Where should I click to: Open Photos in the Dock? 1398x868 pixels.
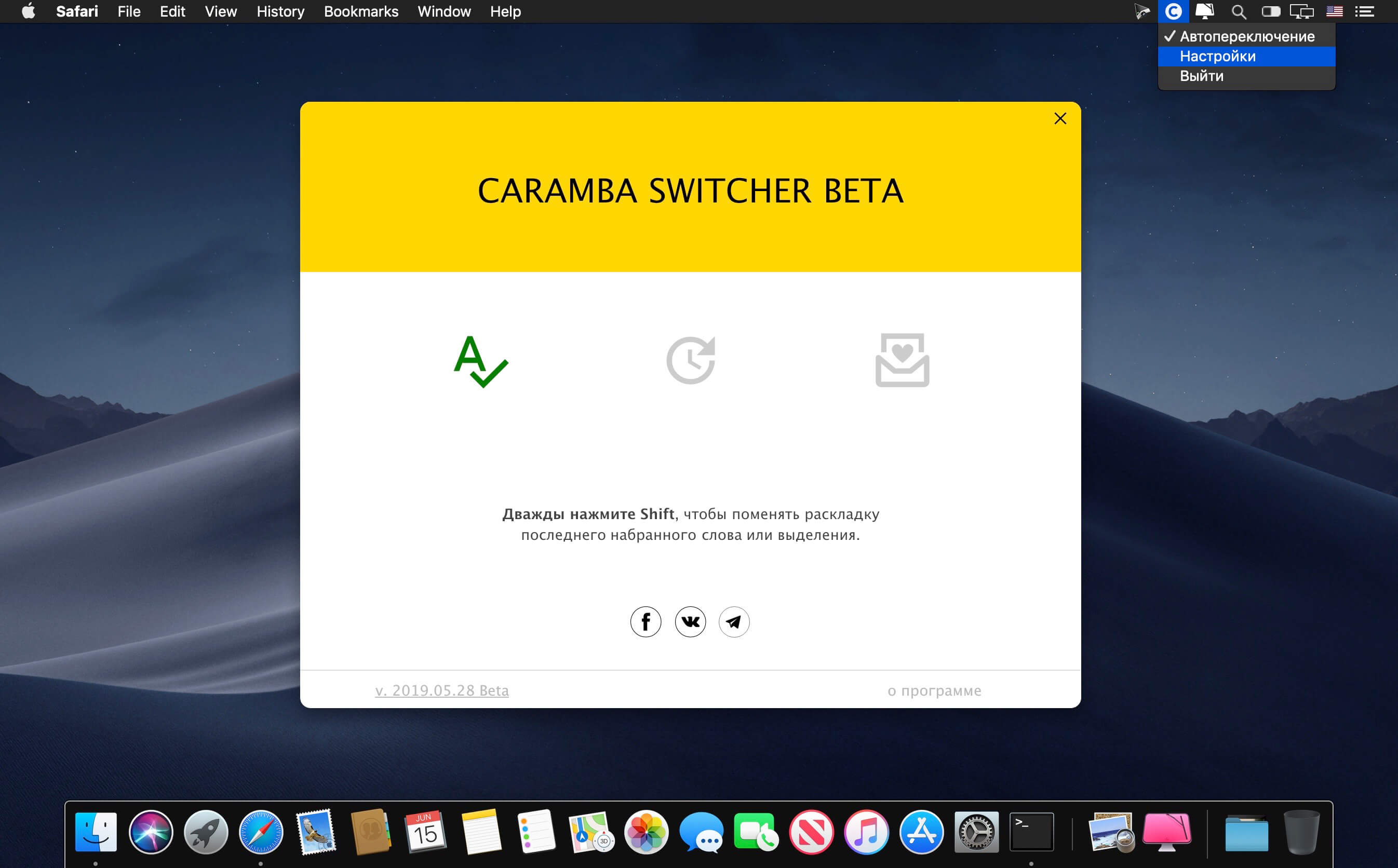coord(646,832)
